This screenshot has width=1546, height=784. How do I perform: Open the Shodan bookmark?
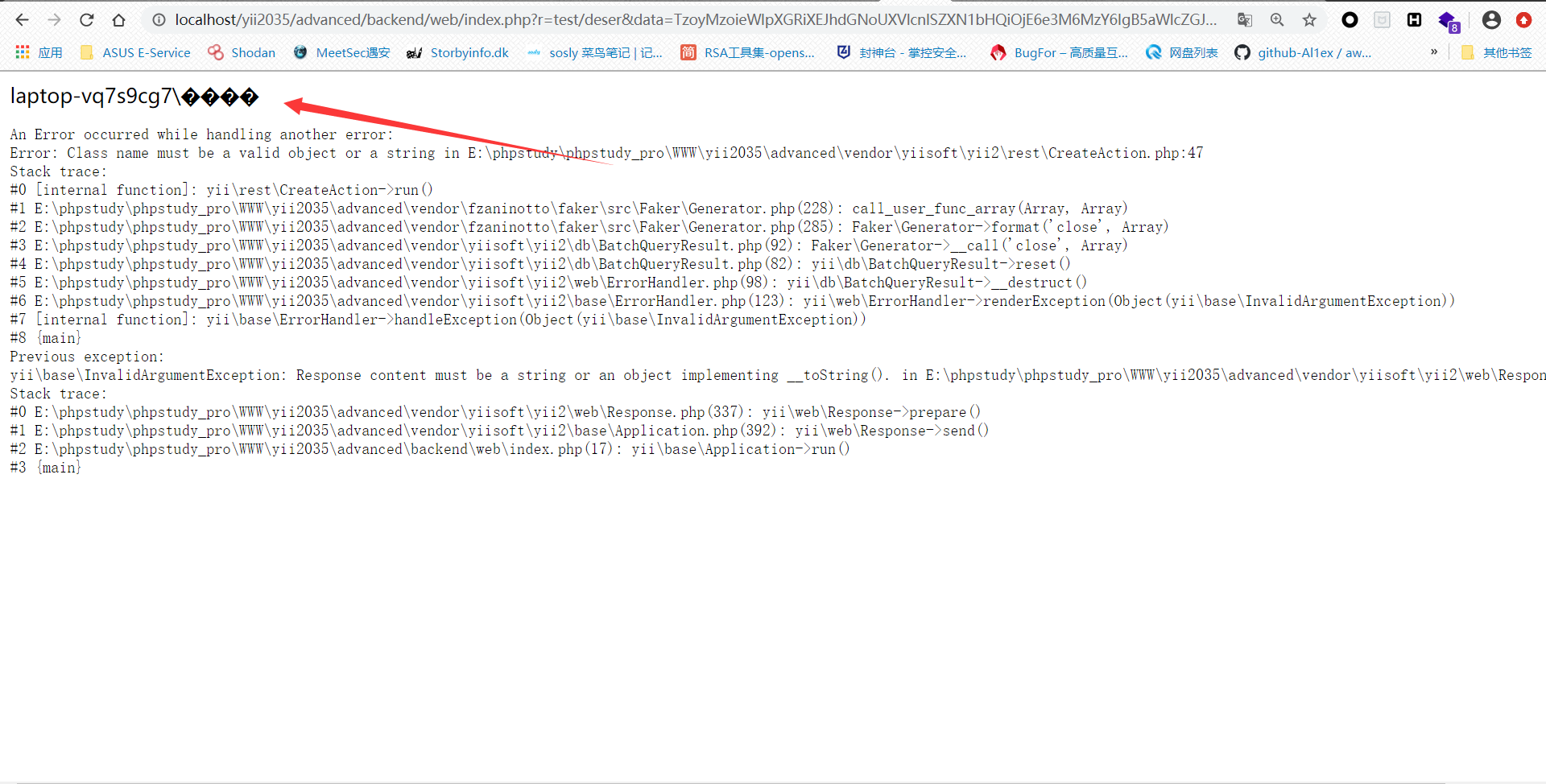pos(242,52)
